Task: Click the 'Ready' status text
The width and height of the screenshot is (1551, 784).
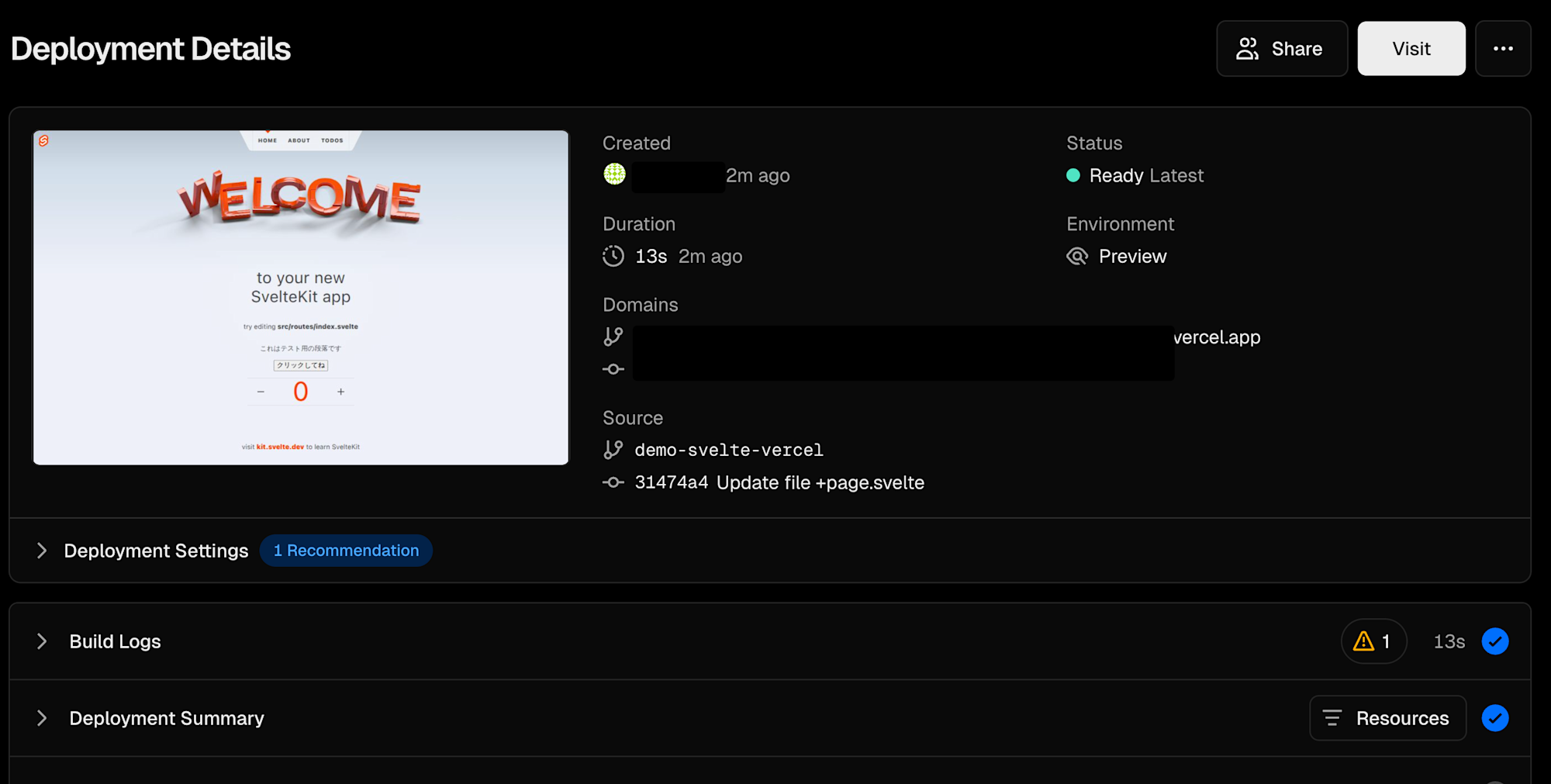Action: [1116, 176]
